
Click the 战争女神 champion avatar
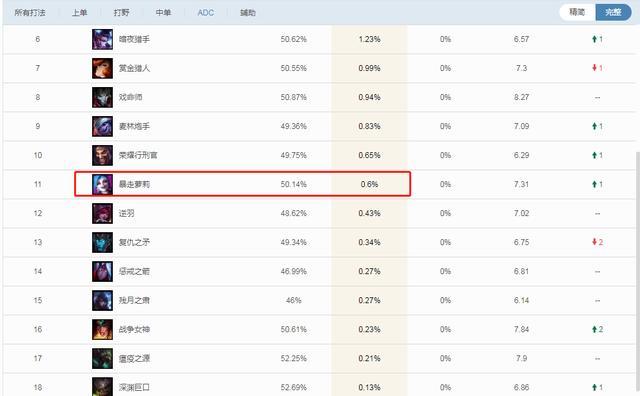[102, 329]
